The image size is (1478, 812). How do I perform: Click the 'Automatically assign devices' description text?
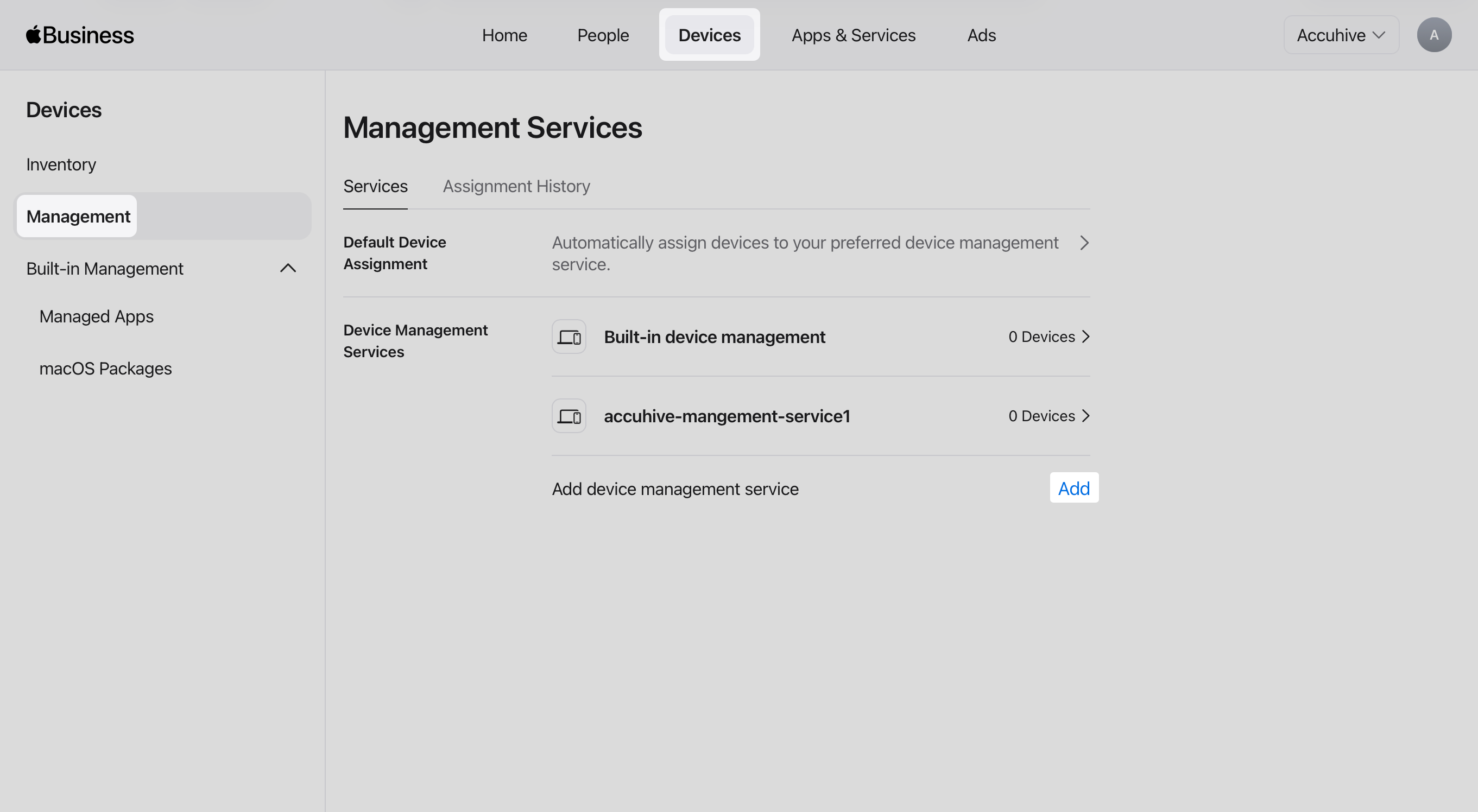click(805, 253)
